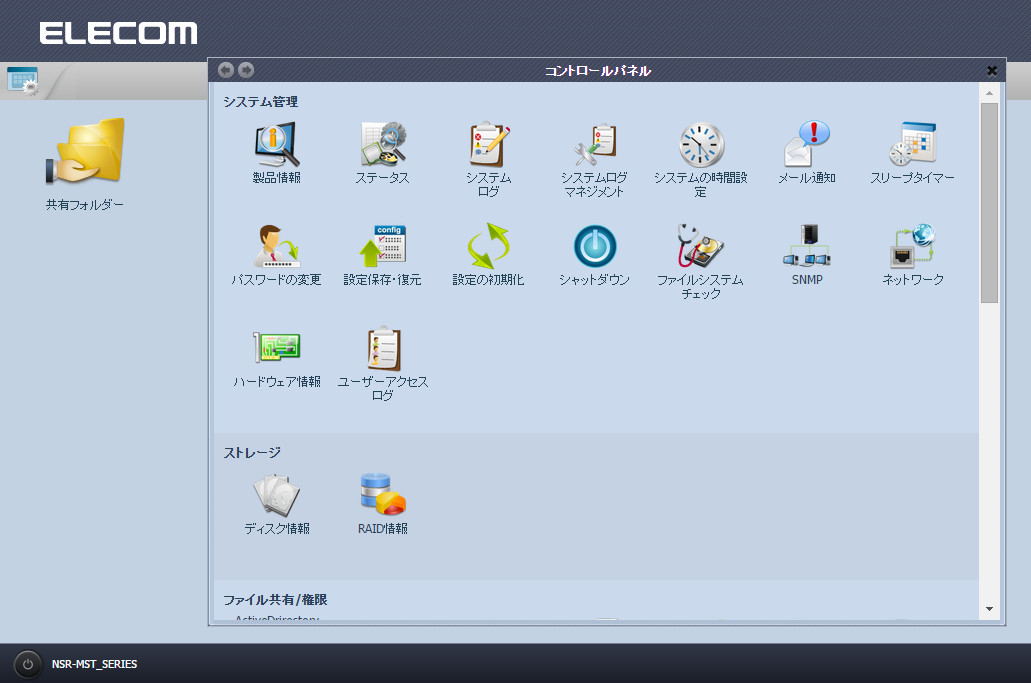
Task: Open the ネットワーク network icon
Action: point(913,246)
